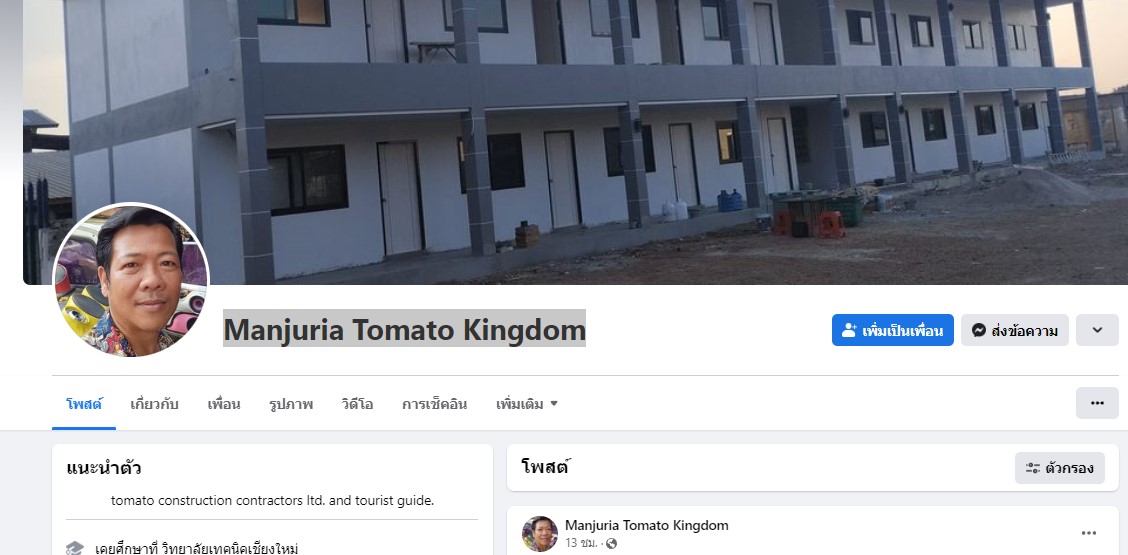Open the โพสต์ tab
The height and width of the screenshot is (555, 1128).
click(84, 404)
